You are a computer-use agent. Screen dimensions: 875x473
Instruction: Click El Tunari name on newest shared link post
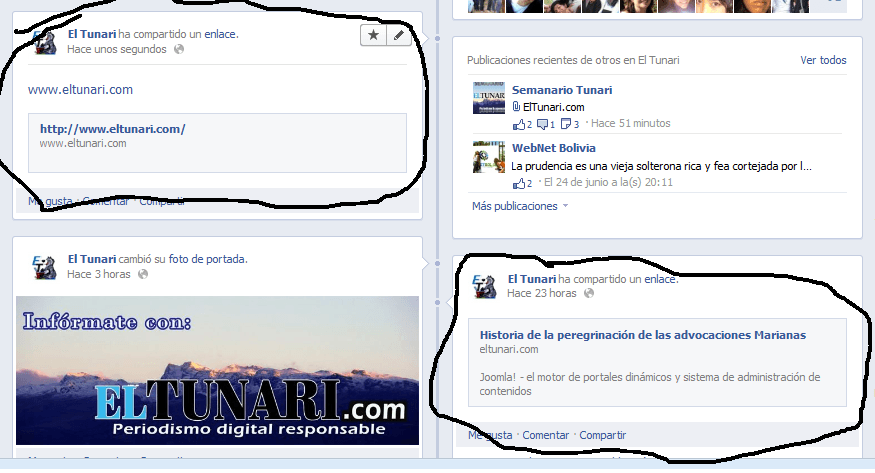click(x=92, y=34)
